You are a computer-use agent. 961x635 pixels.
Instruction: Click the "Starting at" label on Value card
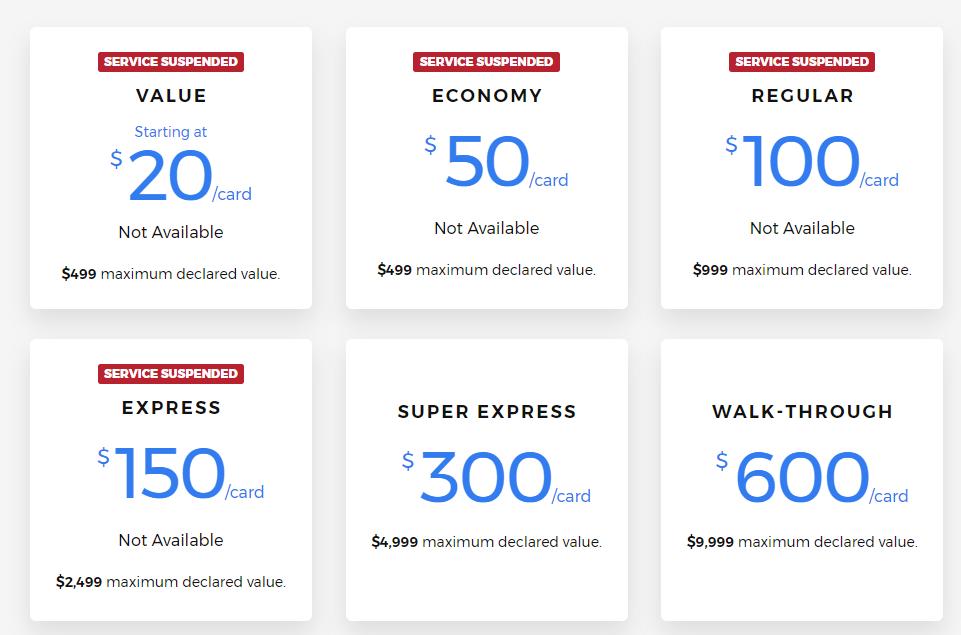point(171,132)
